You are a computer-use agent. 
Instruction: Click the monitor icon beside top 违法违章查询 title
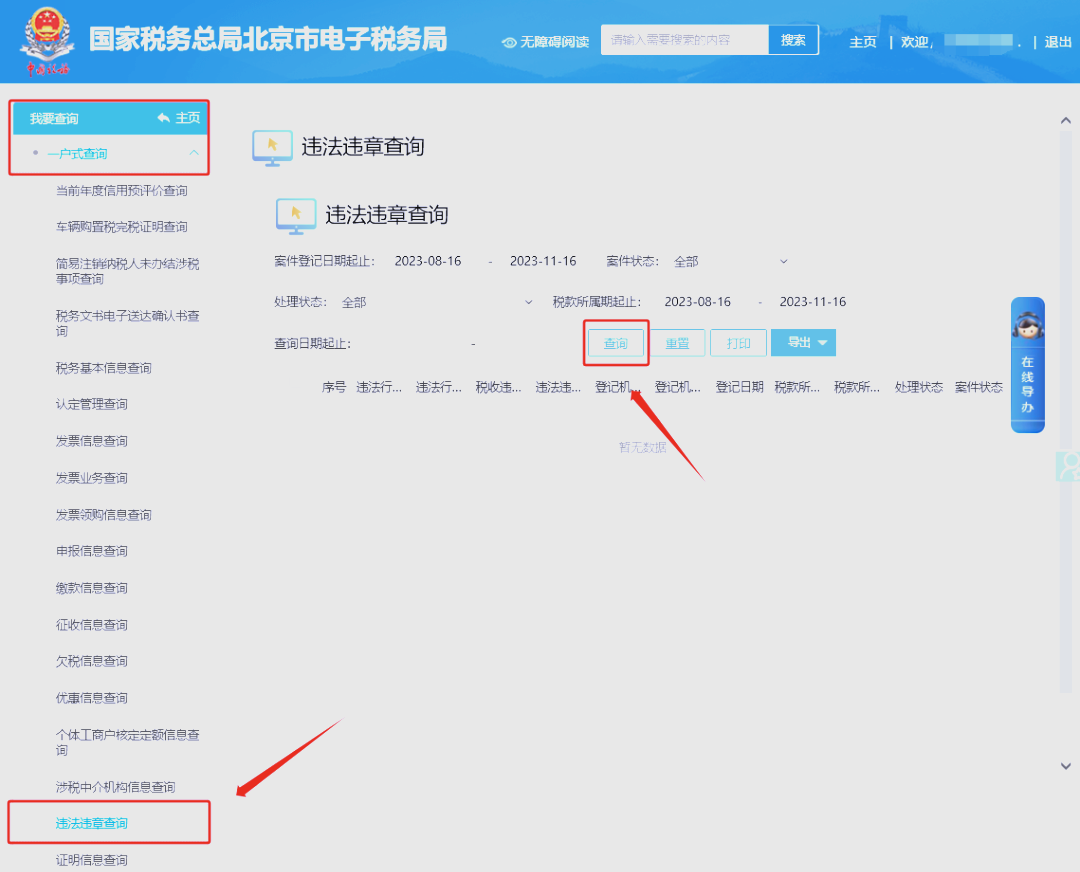tap(272, 147)
